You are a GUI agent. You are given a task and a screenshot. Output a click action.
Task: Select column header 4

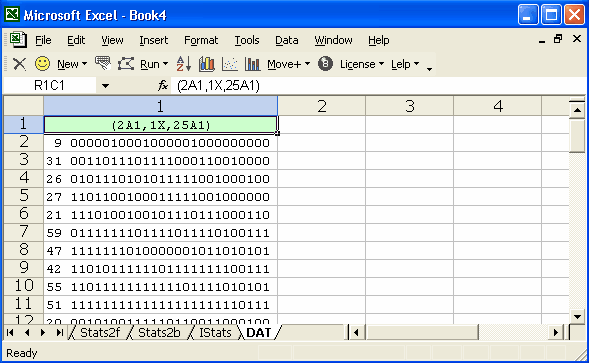point(497,106)
